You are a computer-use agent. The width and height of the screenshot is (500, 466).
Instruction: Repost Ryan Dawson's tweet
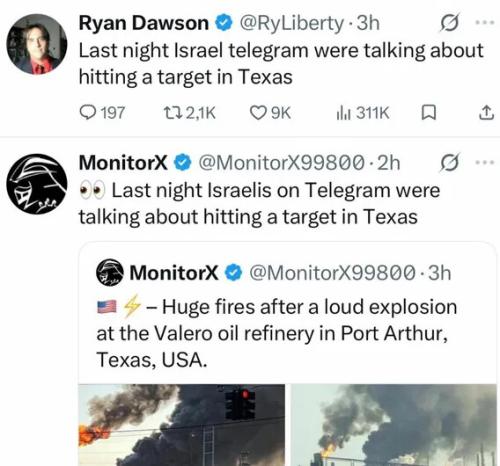(x=190, y=113)
